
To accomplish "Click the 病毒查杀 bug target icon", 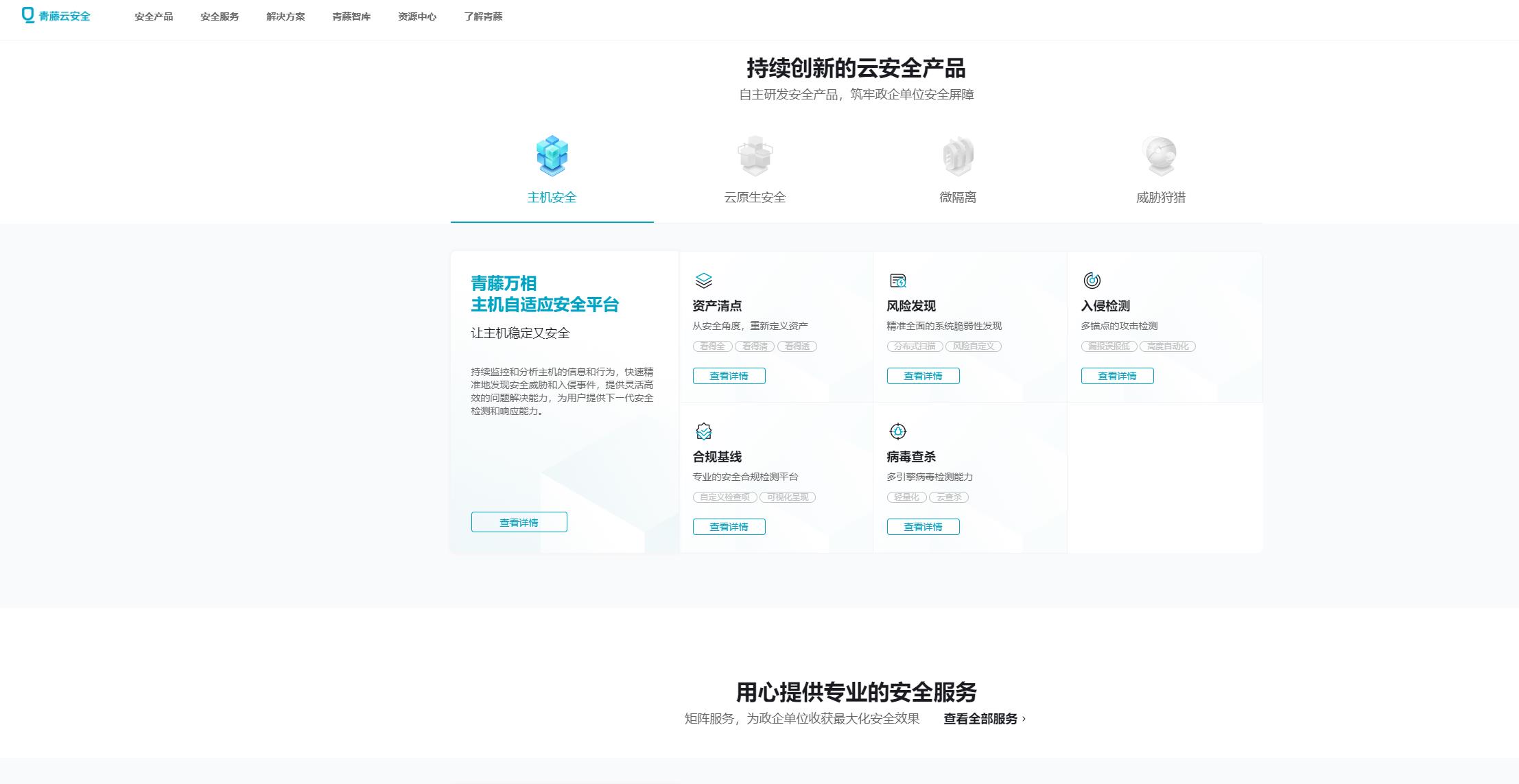I will tap(898, 431).
